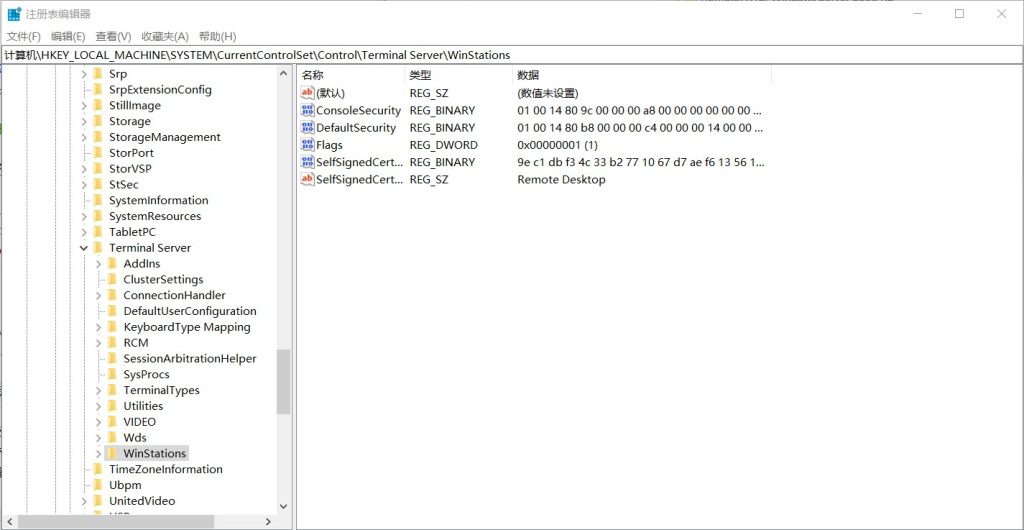Click the tree horizontal scroll right arrow
Image resolution: width=1024 pixels, height=530 pixels.
click(268, 522)
